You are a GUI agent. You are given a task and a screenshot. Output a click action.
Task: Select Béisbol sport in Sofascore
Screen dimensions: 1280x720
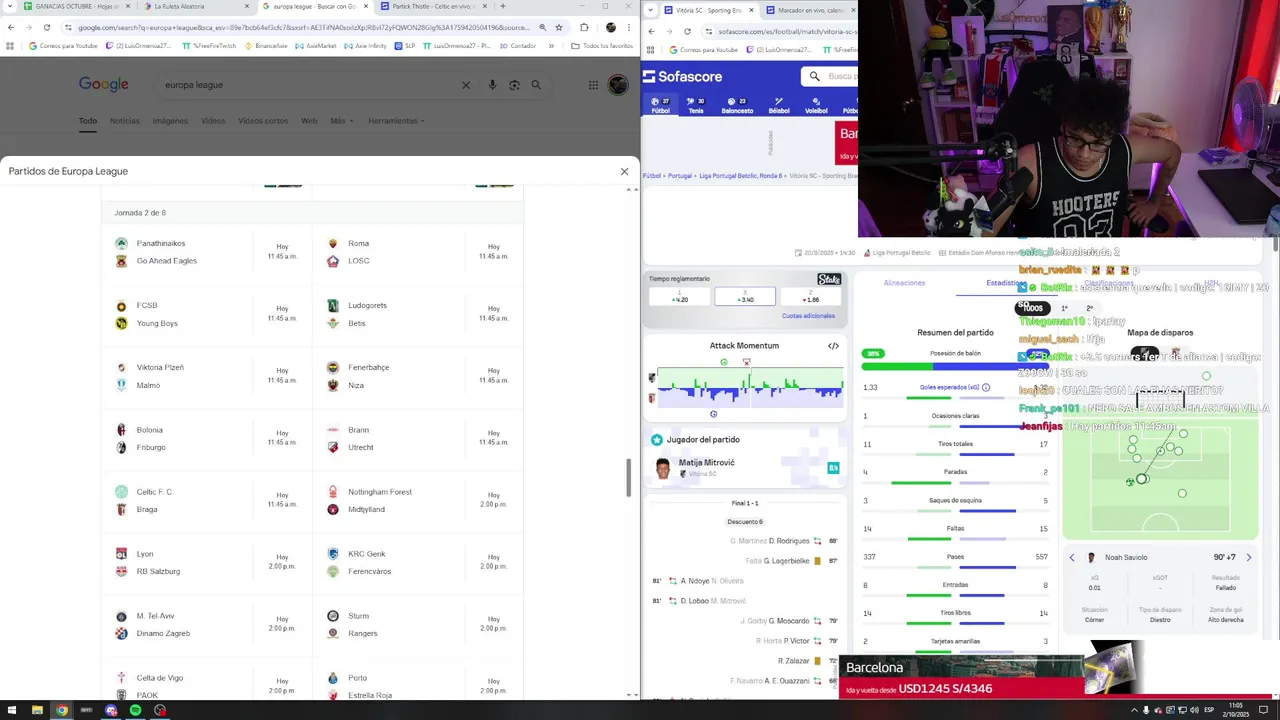tap(779, 105)
